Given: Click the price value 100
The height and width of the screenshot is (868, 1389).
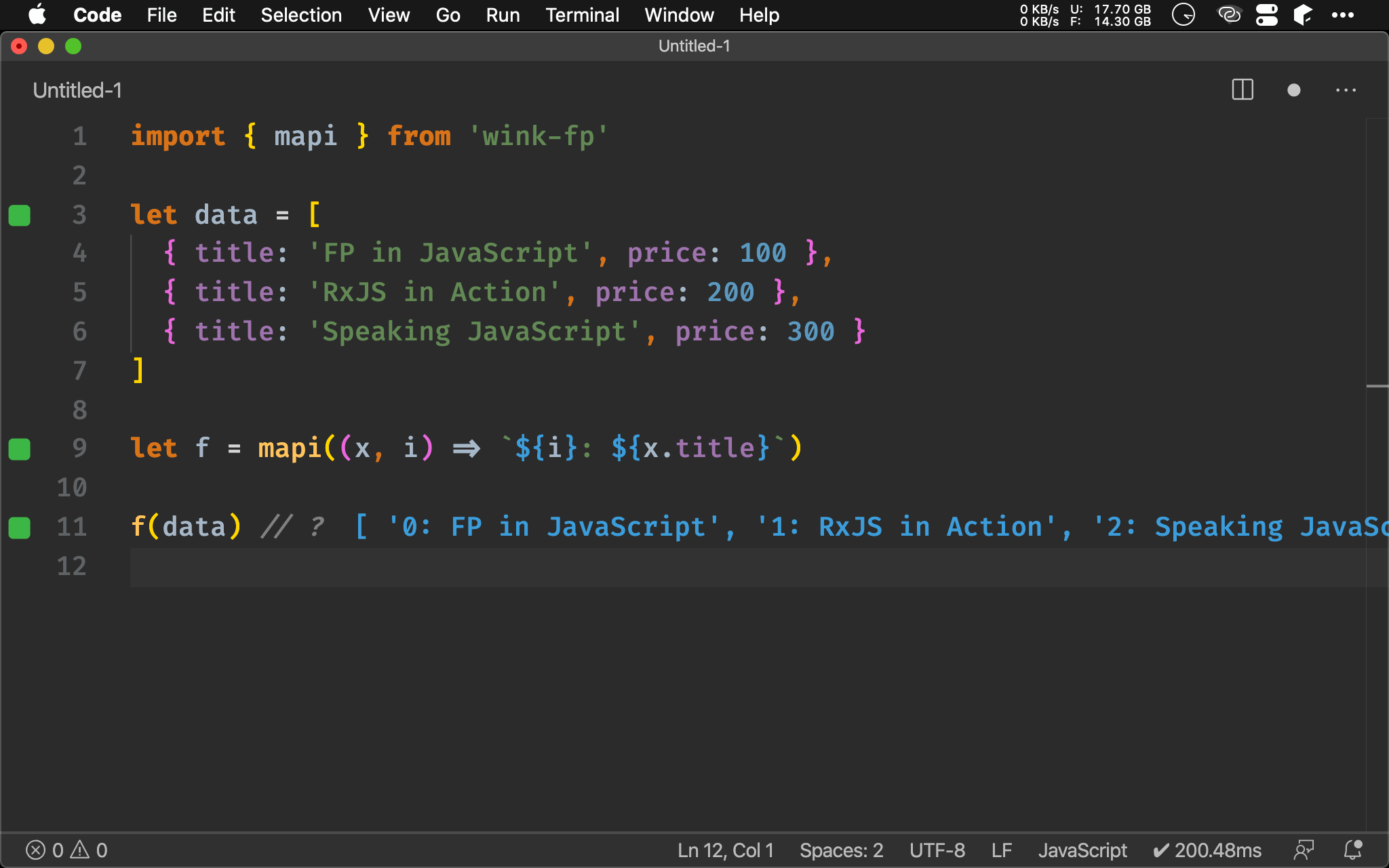Looking at the screenshot, I should click(x=762, y=253).
